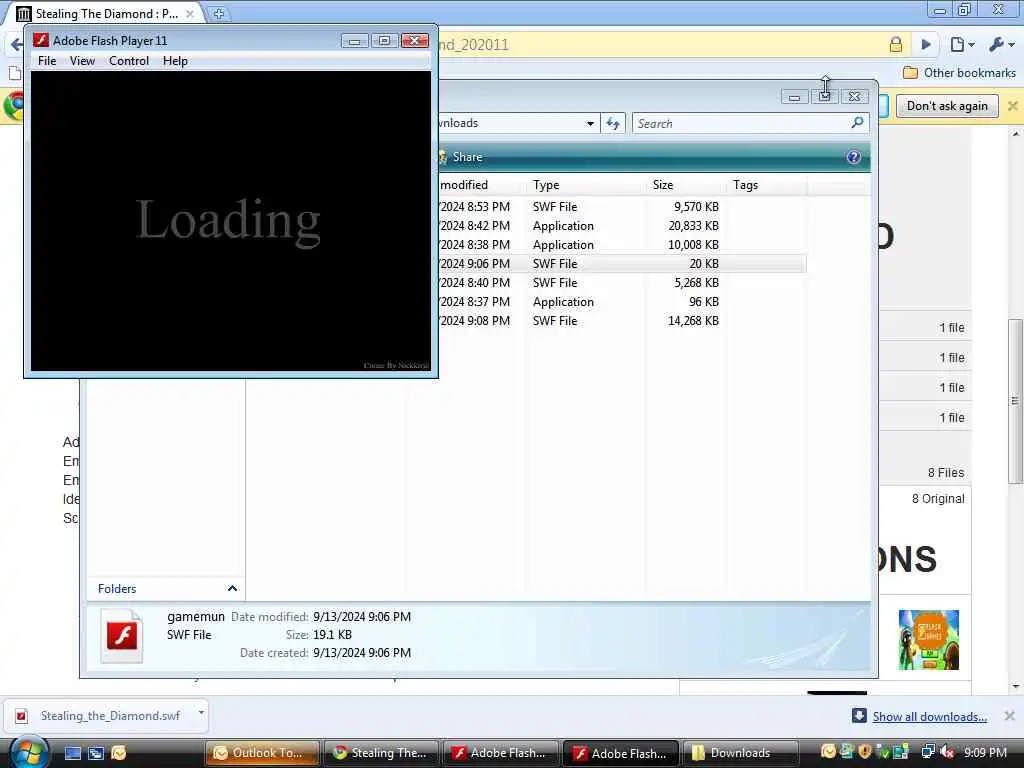Click Switch between windows quick launch icon
This screenshot has width=1024, height=768.
[x=95, y=753]
